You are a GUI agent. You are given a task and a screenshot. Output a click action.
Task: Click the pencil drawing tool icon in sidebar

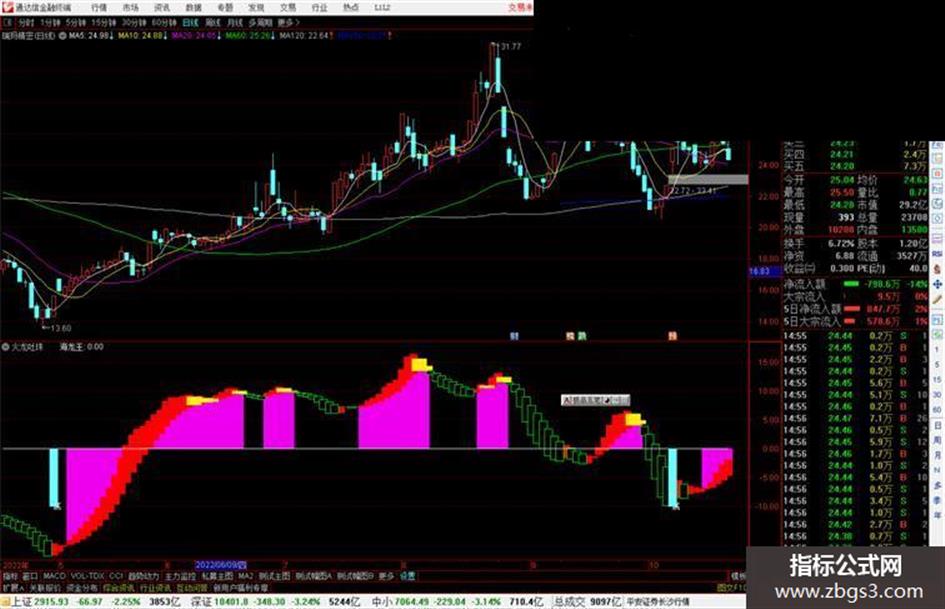tap(937, 300)
